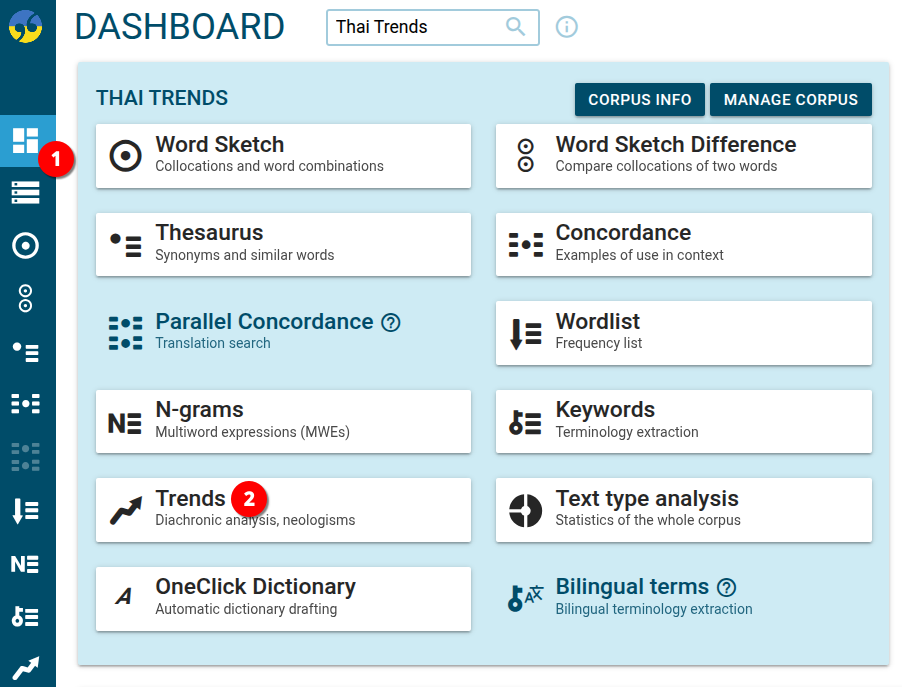
Task: Open the Text type analysis tile
Action: (683, 509)
